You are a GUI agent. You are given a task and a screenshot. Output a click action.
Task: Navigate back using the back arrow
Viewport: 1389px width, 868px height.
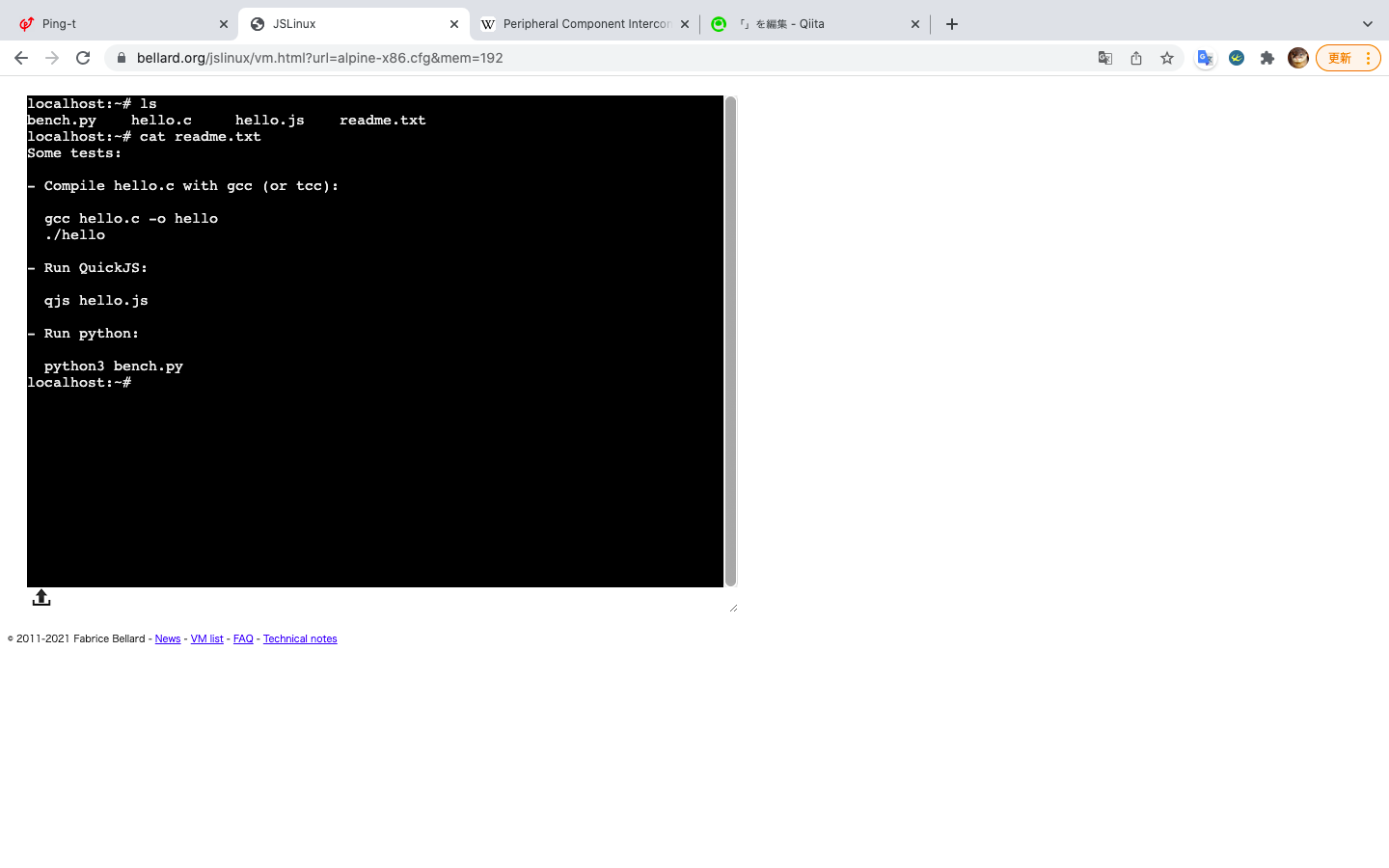click(x=21, y=58)
